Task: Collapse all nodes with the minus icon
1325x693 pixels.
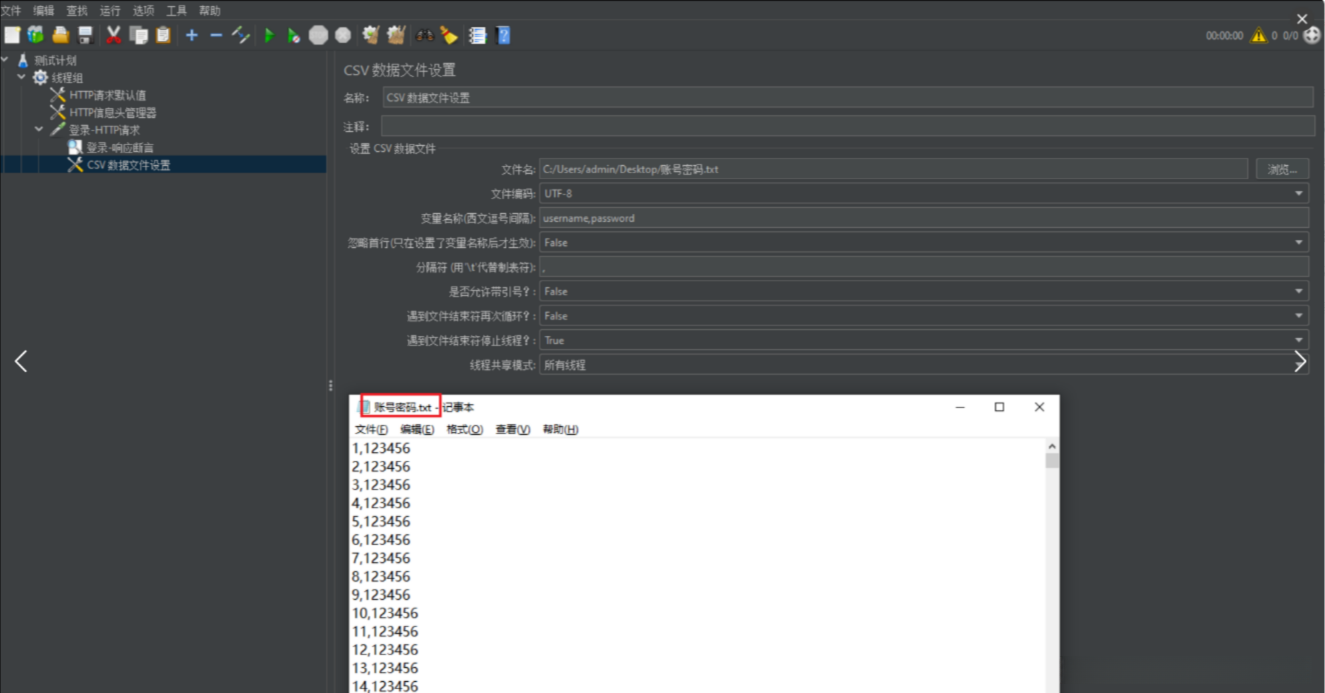Action: [x=216, y=35]
